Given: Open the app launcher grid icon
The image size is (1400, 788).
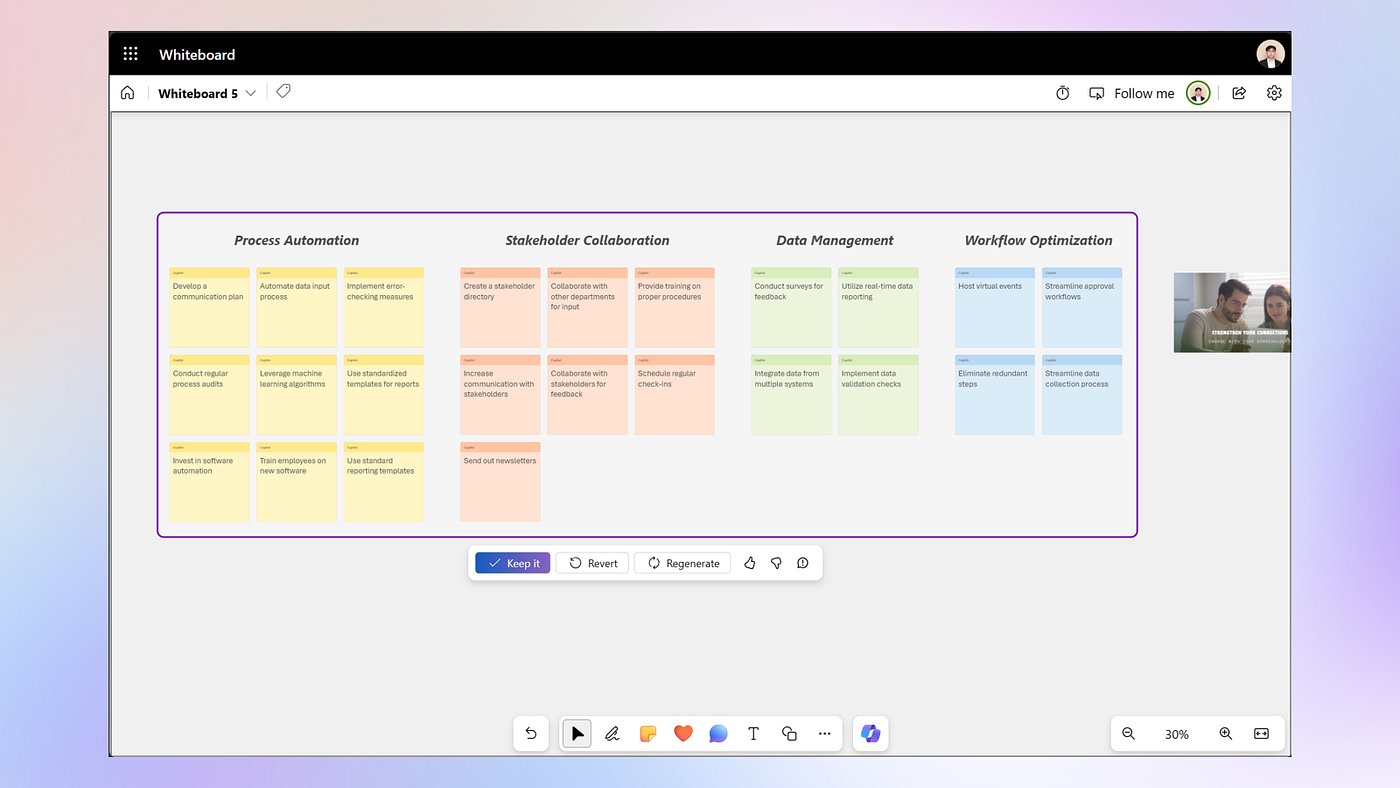Looking at the screenshot, I should point(130,54).
